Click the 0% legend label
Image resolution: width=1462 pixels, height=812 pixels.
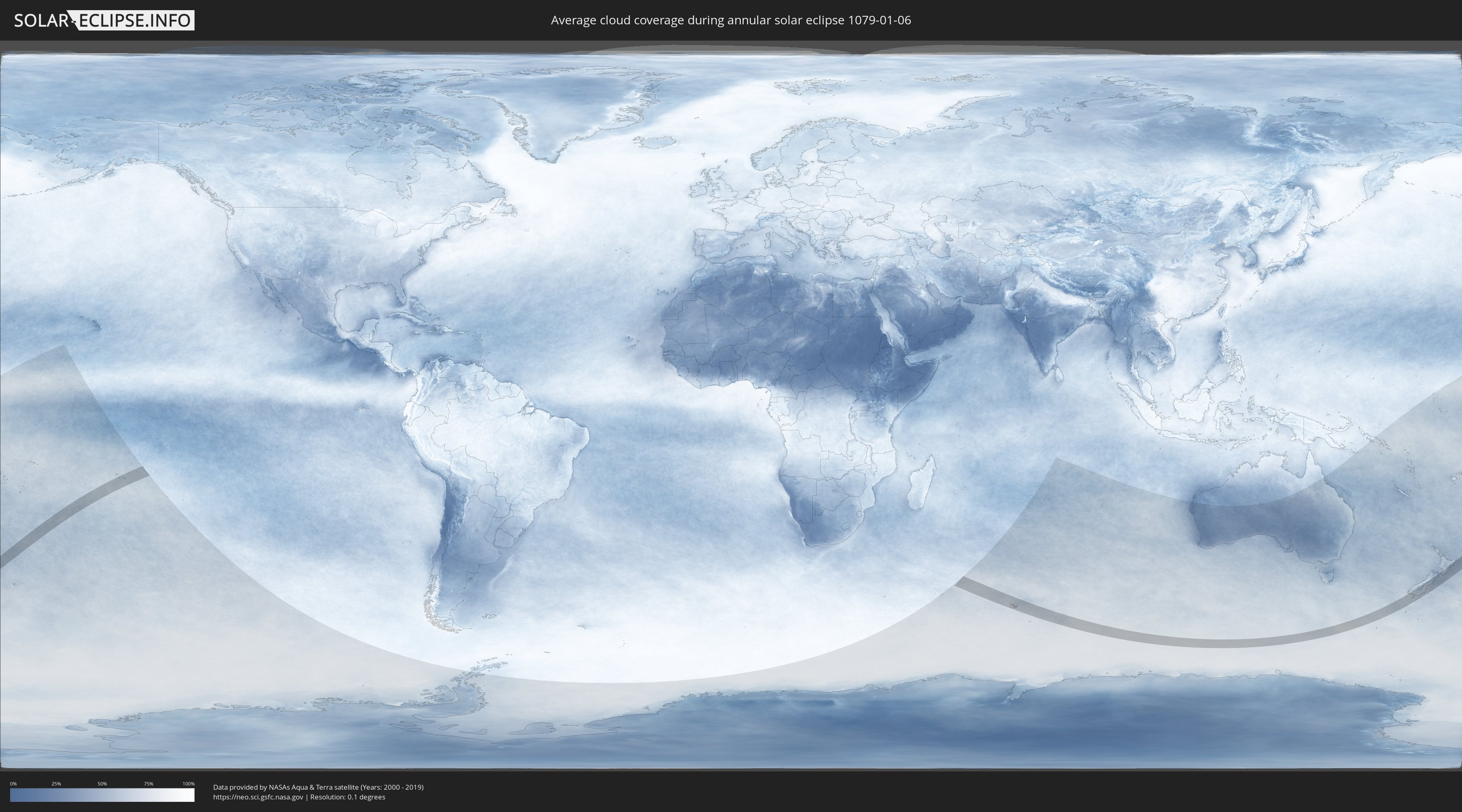tap(13, 784)
